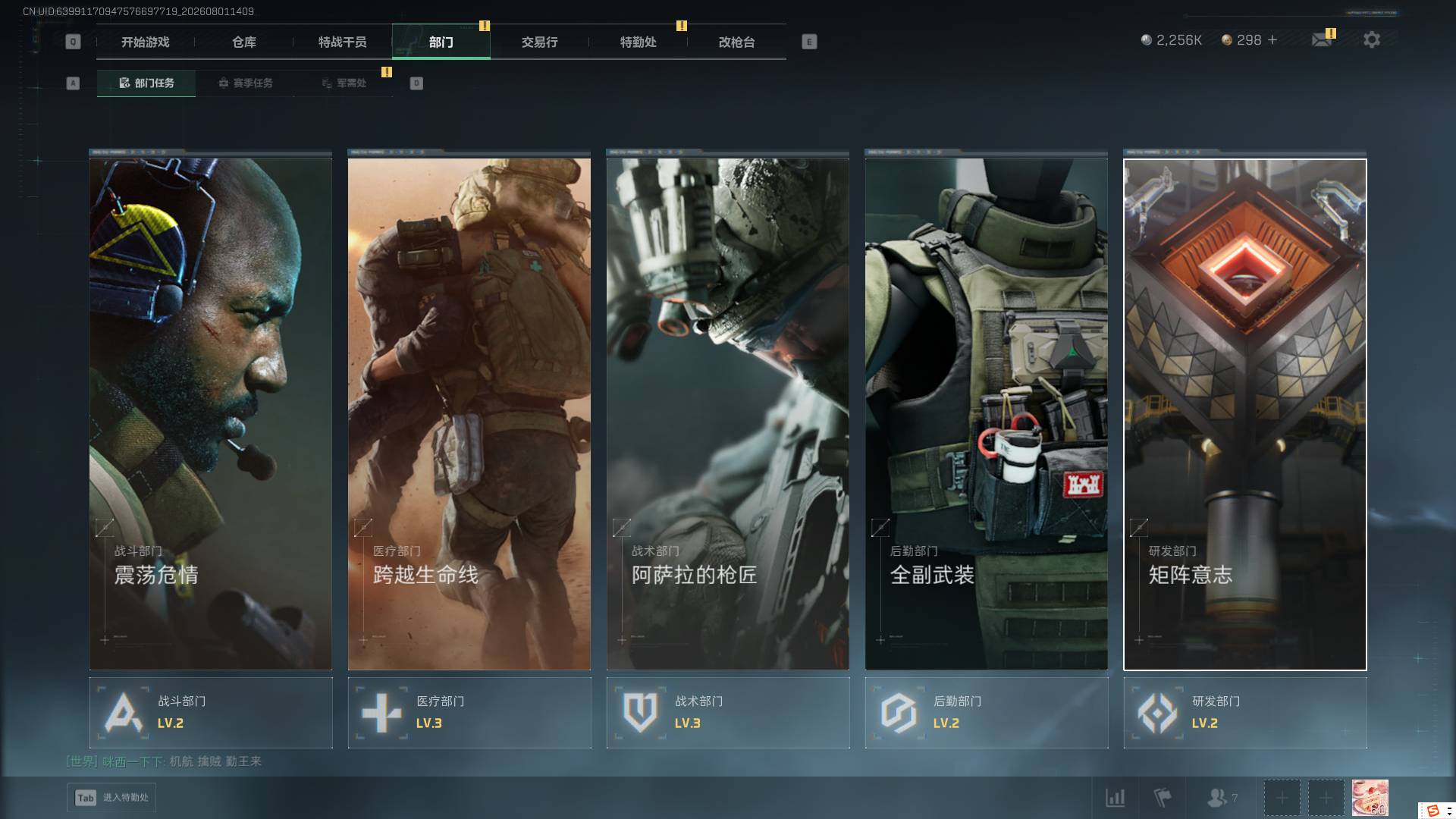Switch to the 开始游戏 tab
1456x819 pixels.
(146, 42)
